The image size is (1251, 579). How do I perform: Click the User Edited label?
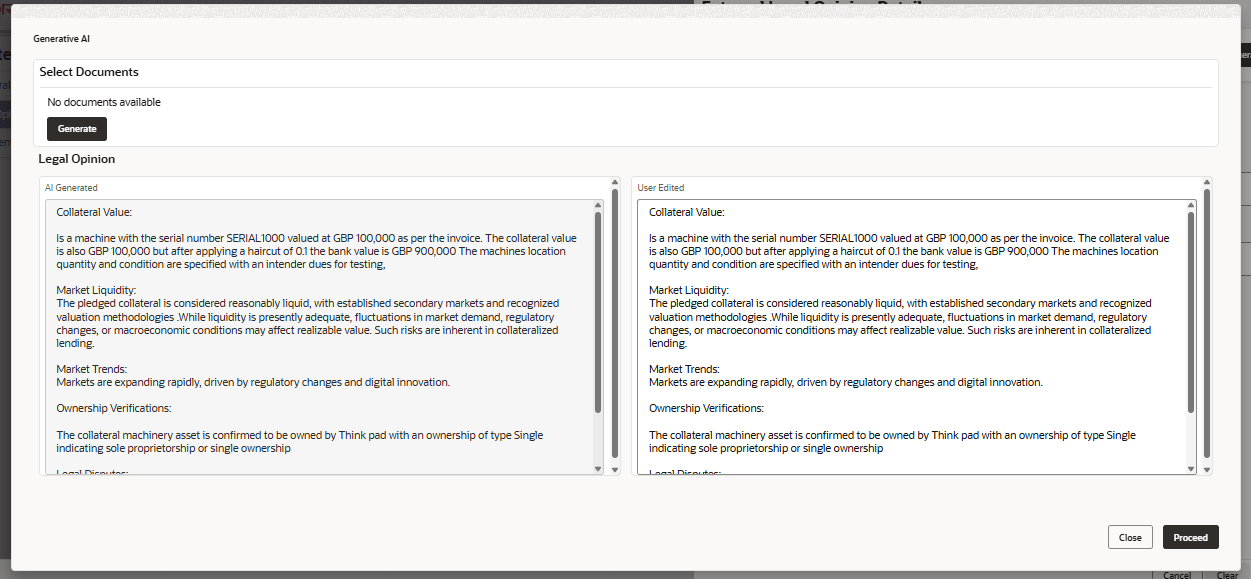tap(661, 187)
